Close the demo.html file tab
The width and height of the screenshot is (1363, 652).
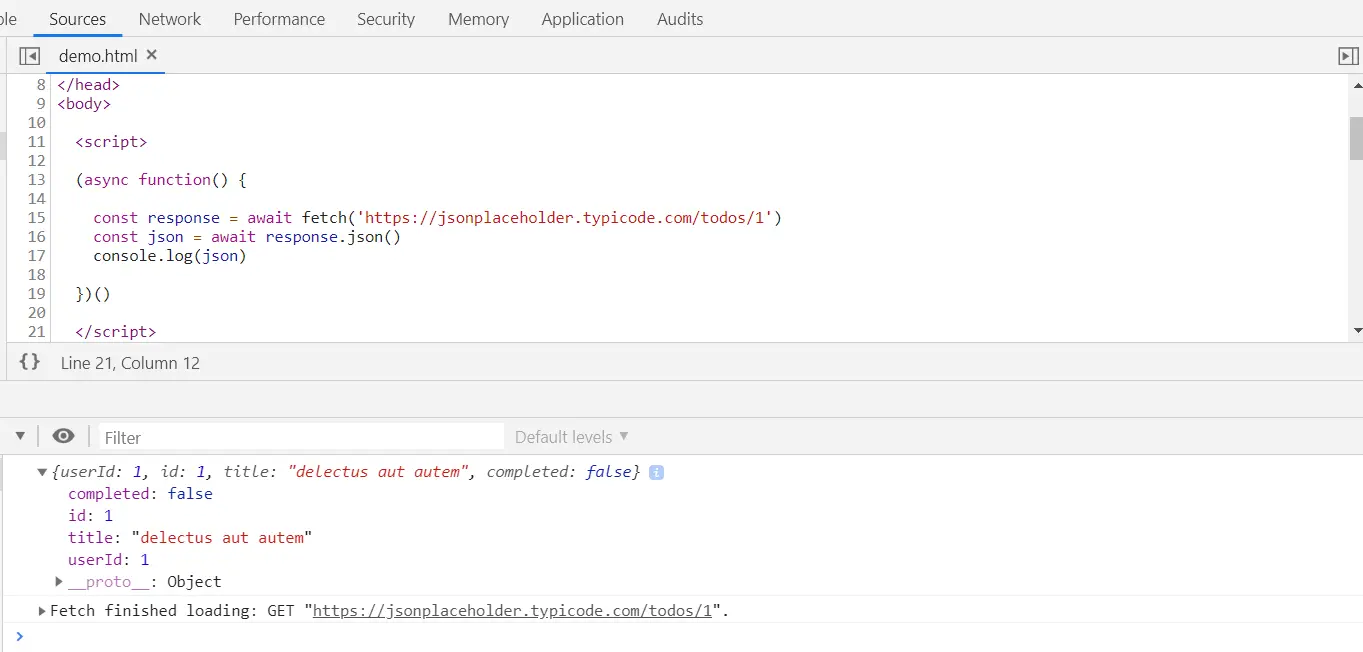[x=152, y=55]
